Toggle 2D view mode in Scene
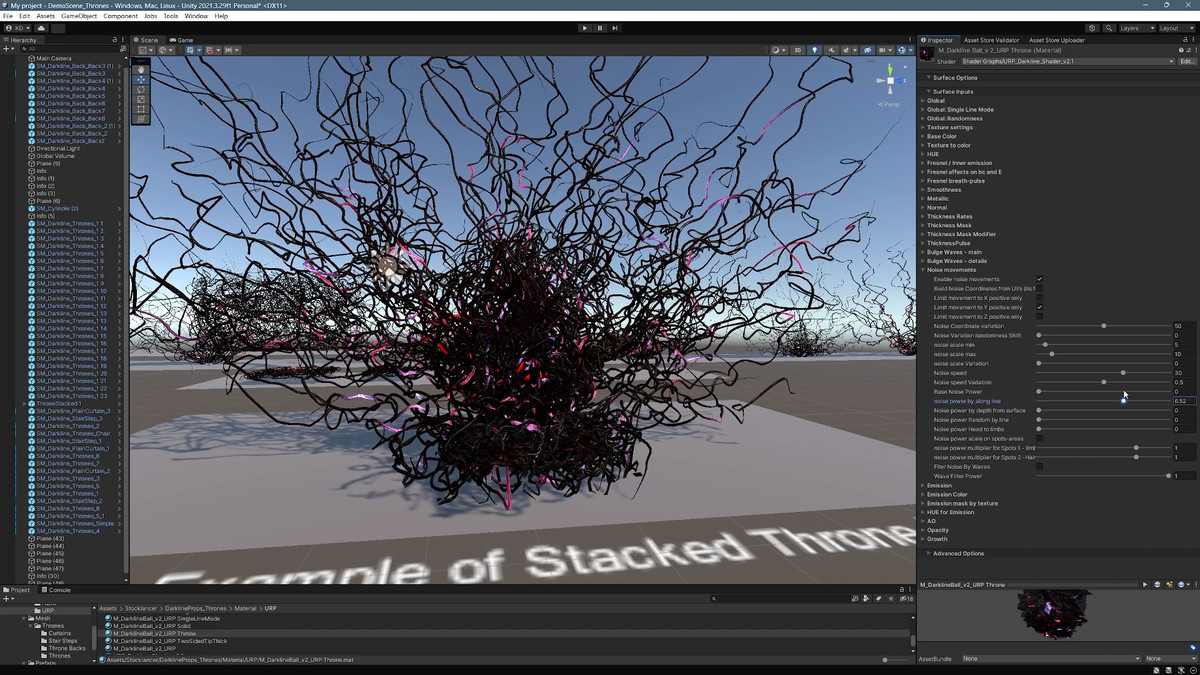The image size is (1200, 675). (797, 50)
